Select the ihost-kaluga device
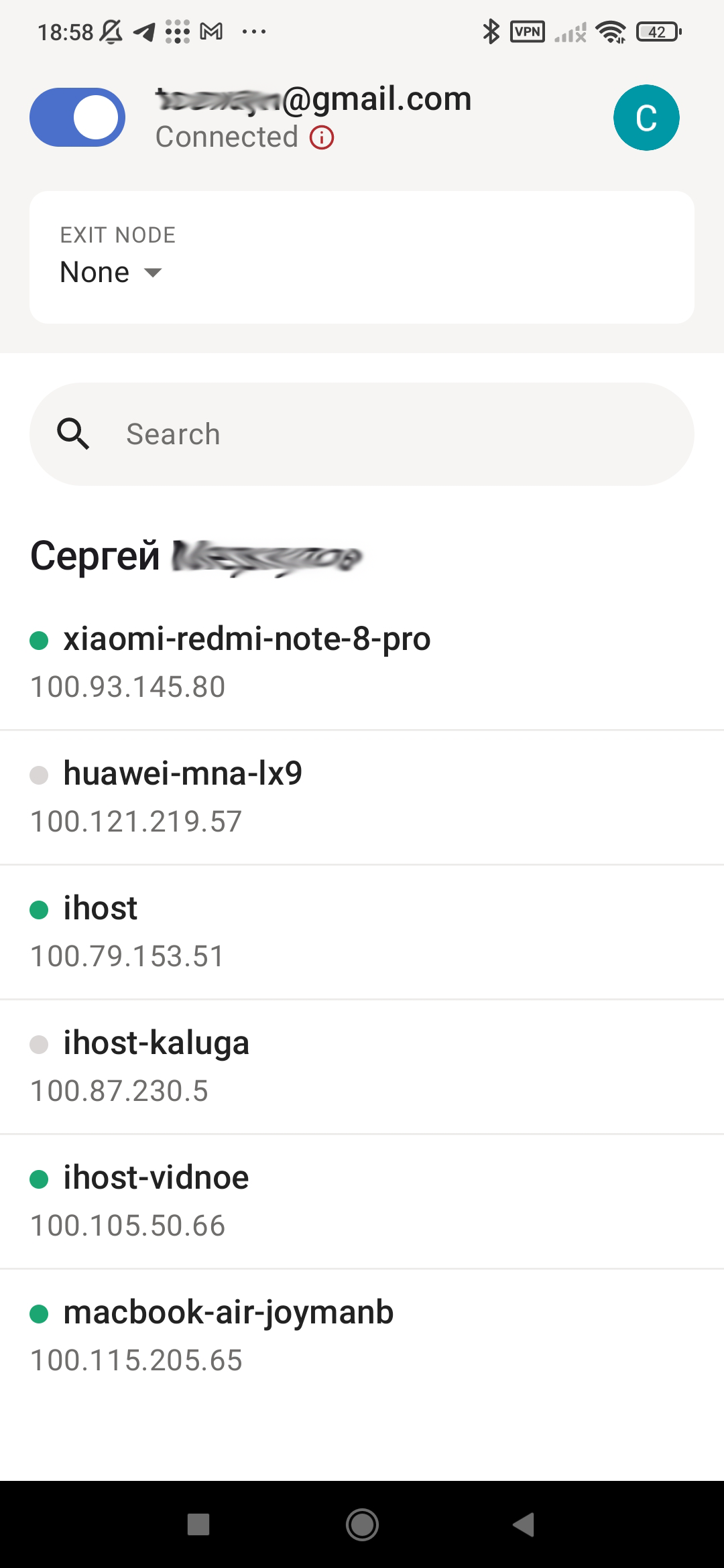The width and height of the screenshot is (724, 1568). click(x=362, y=1067)
